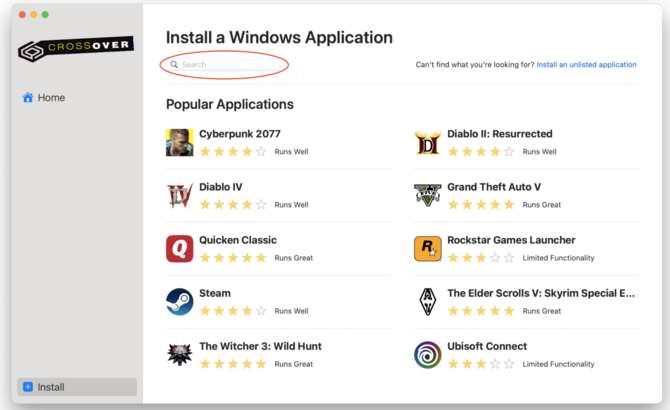
Task: Click the red Quicken Classic icon
Action: (x=179, y=249)
